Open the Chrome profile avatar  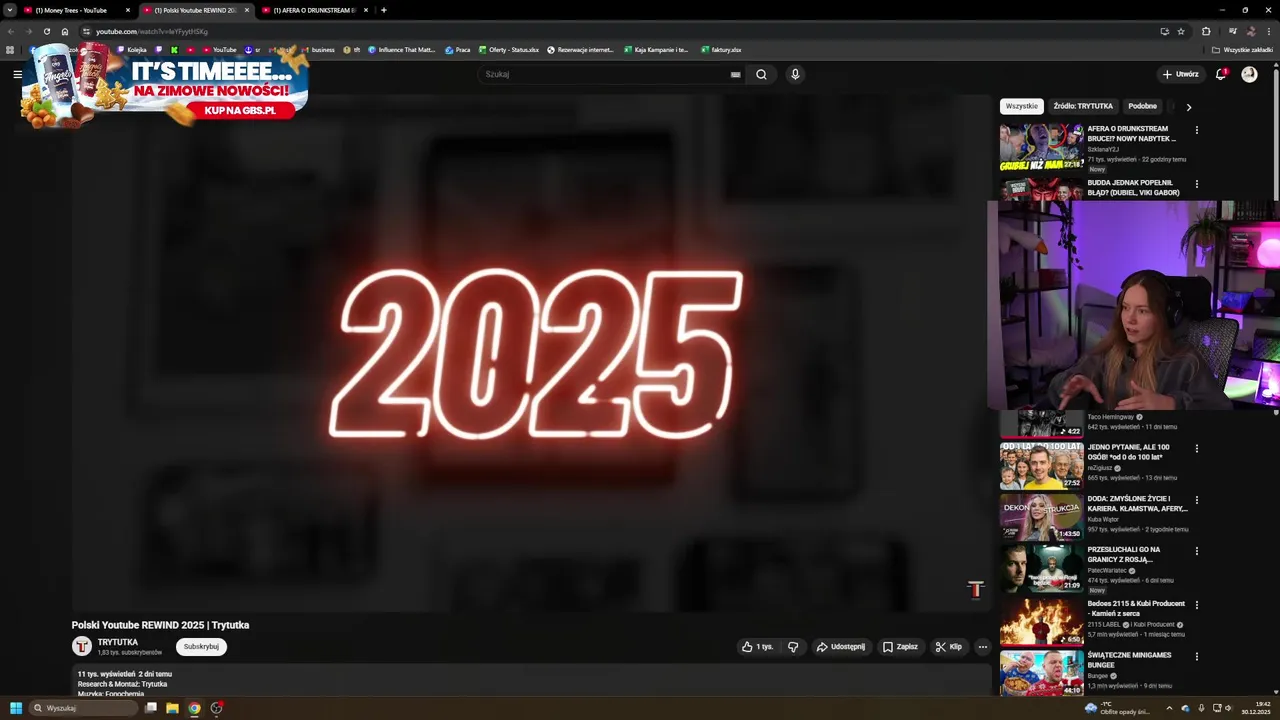[x=1251, y=31]
